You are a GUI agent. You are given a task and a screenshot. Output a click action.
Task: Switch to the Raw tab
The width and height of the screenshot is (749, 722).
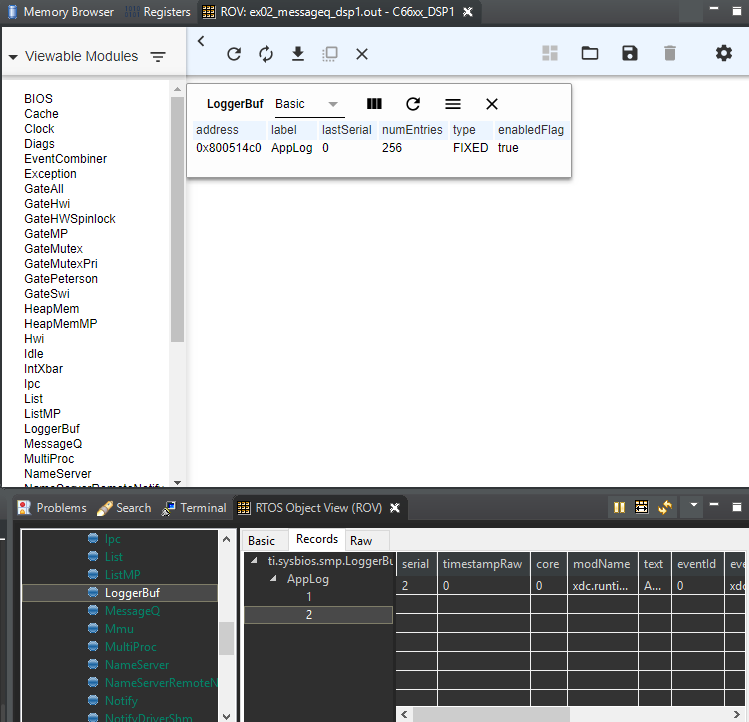point(361,541)
